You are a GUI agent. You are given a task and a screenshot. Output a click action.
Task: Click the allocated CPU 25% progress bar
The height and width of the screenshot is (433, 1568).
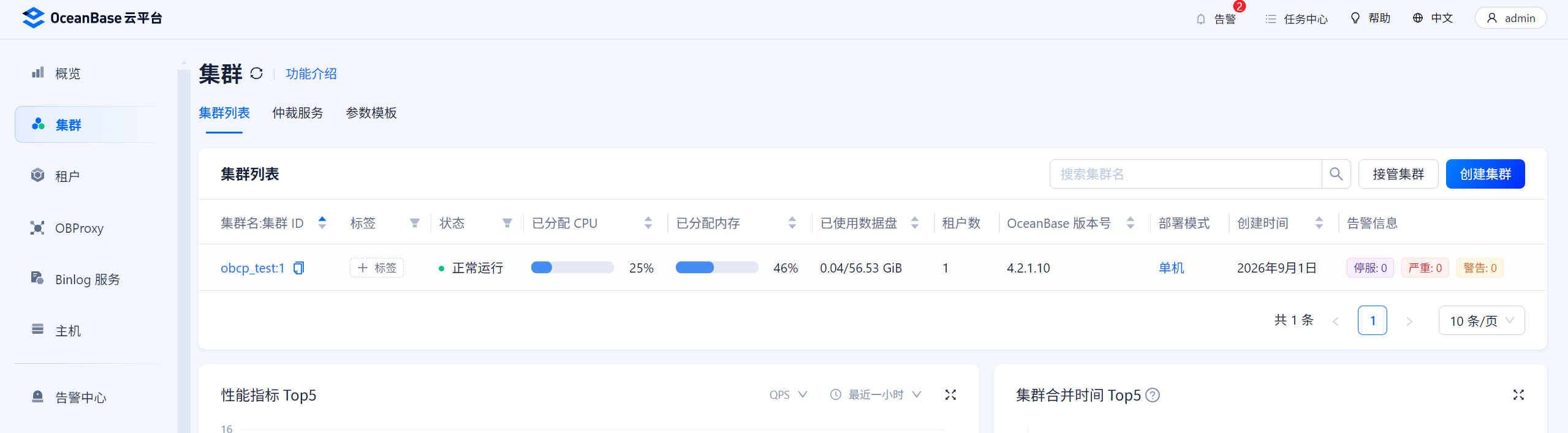(x=572, y=268)
